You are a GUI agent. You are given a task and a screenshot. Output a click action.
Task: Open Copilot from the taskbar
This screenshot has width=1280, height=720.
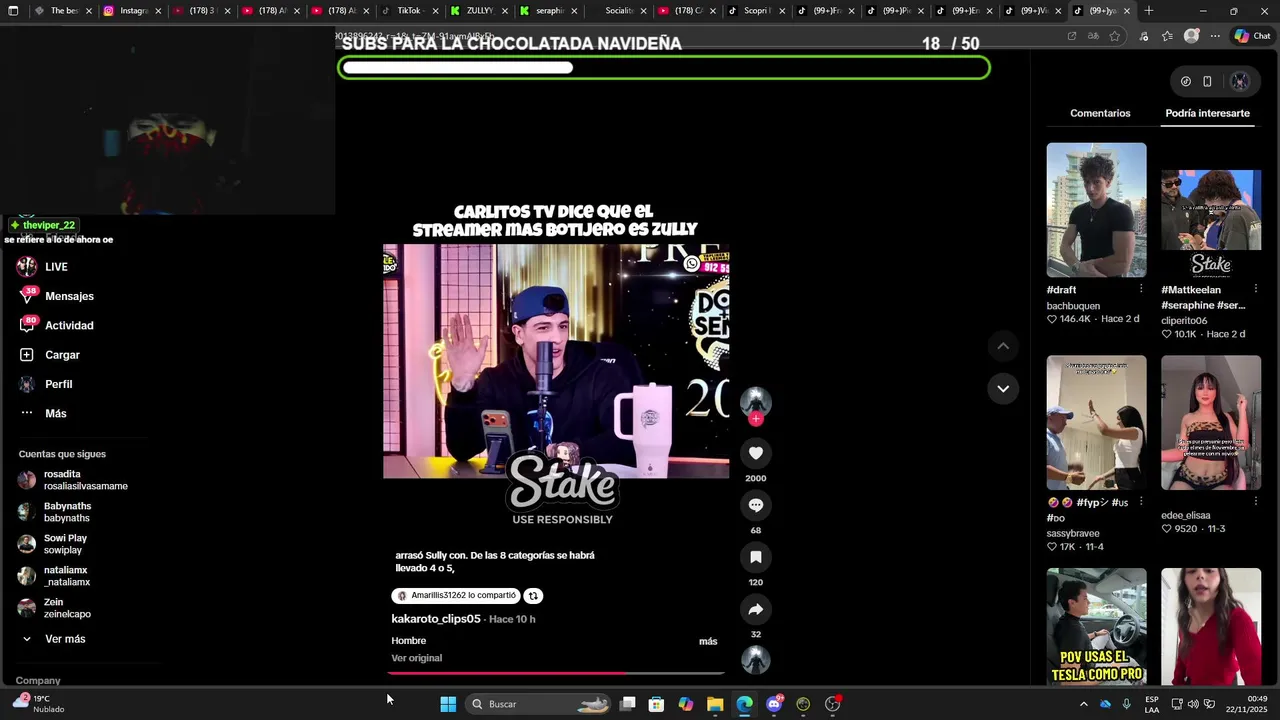coord(686,704)
